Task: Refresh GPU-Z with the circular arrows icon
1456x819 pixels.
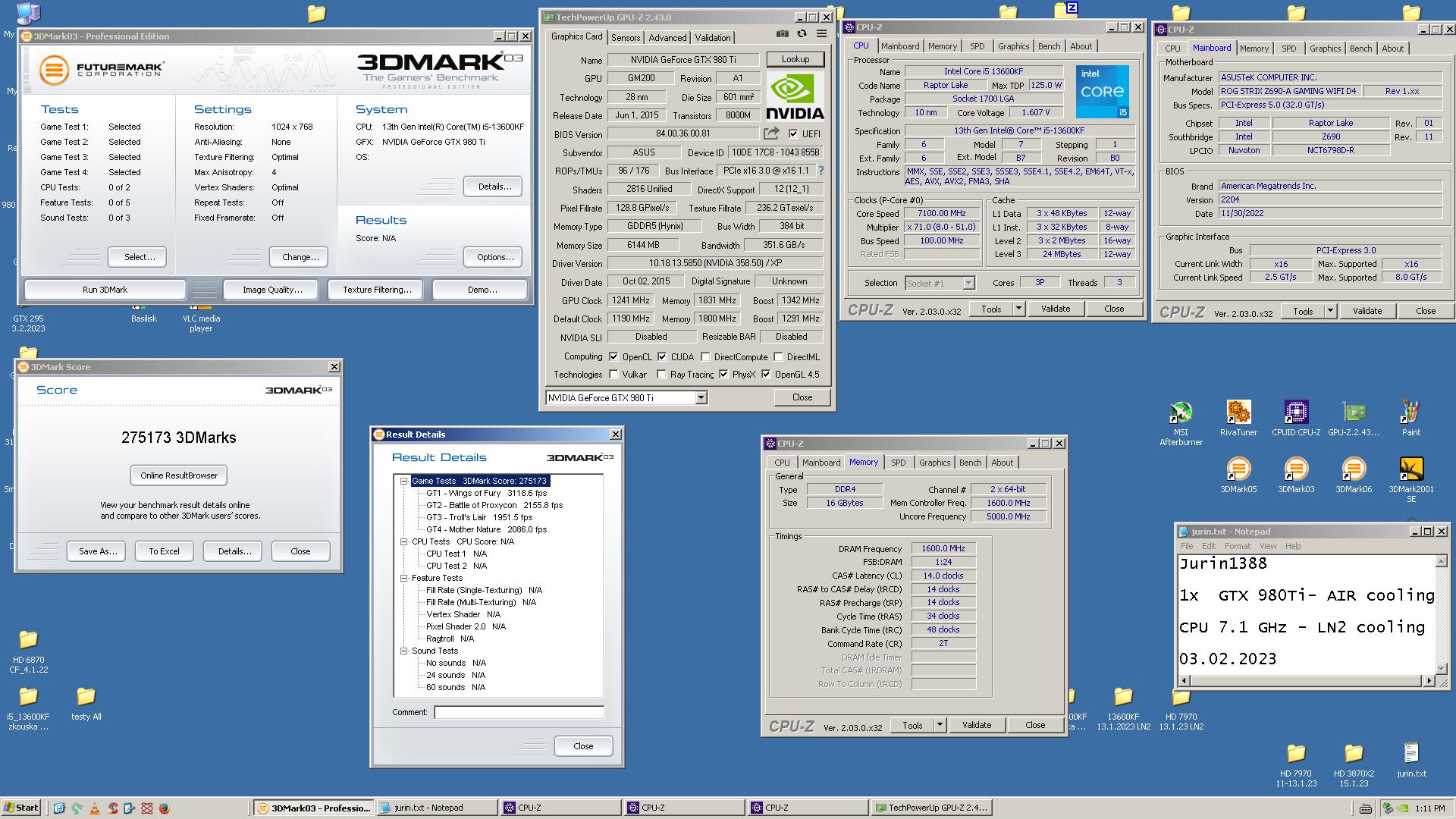Action: [802, 34]
